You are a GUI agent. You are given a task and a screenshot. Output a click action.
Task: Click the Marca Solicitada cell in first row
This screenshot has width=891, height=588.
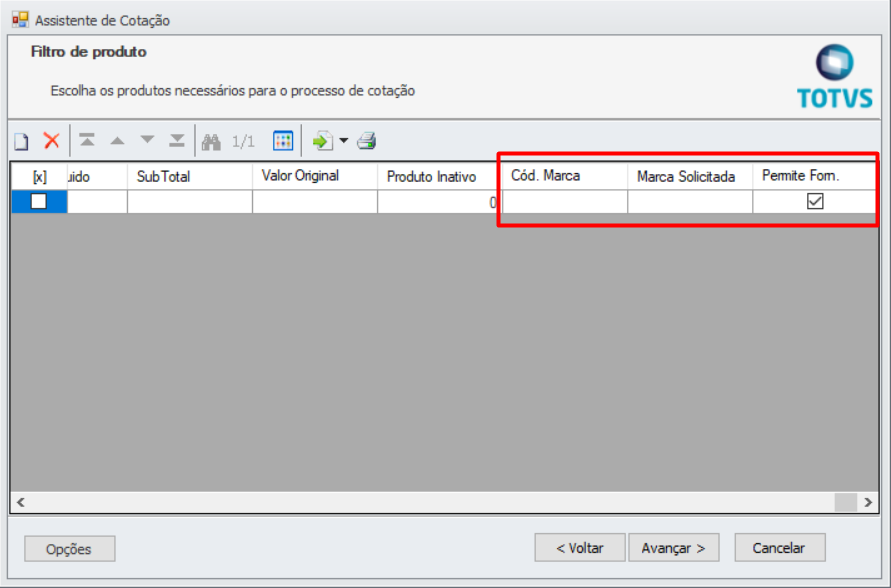[x=690, y=202]
